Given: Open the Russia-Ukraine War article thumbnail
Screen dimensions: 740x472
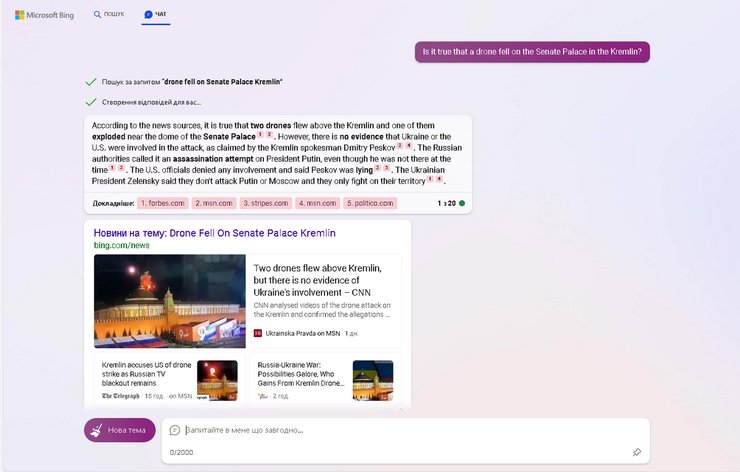Looking at the screenshot, I should click(373, 380).
